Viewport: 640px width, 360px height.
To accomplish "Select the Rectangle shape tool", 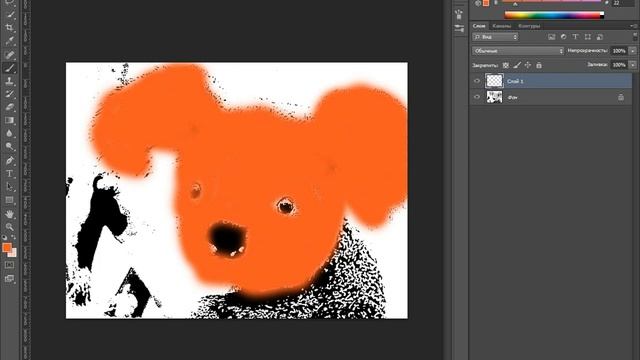I will (10, 200).
